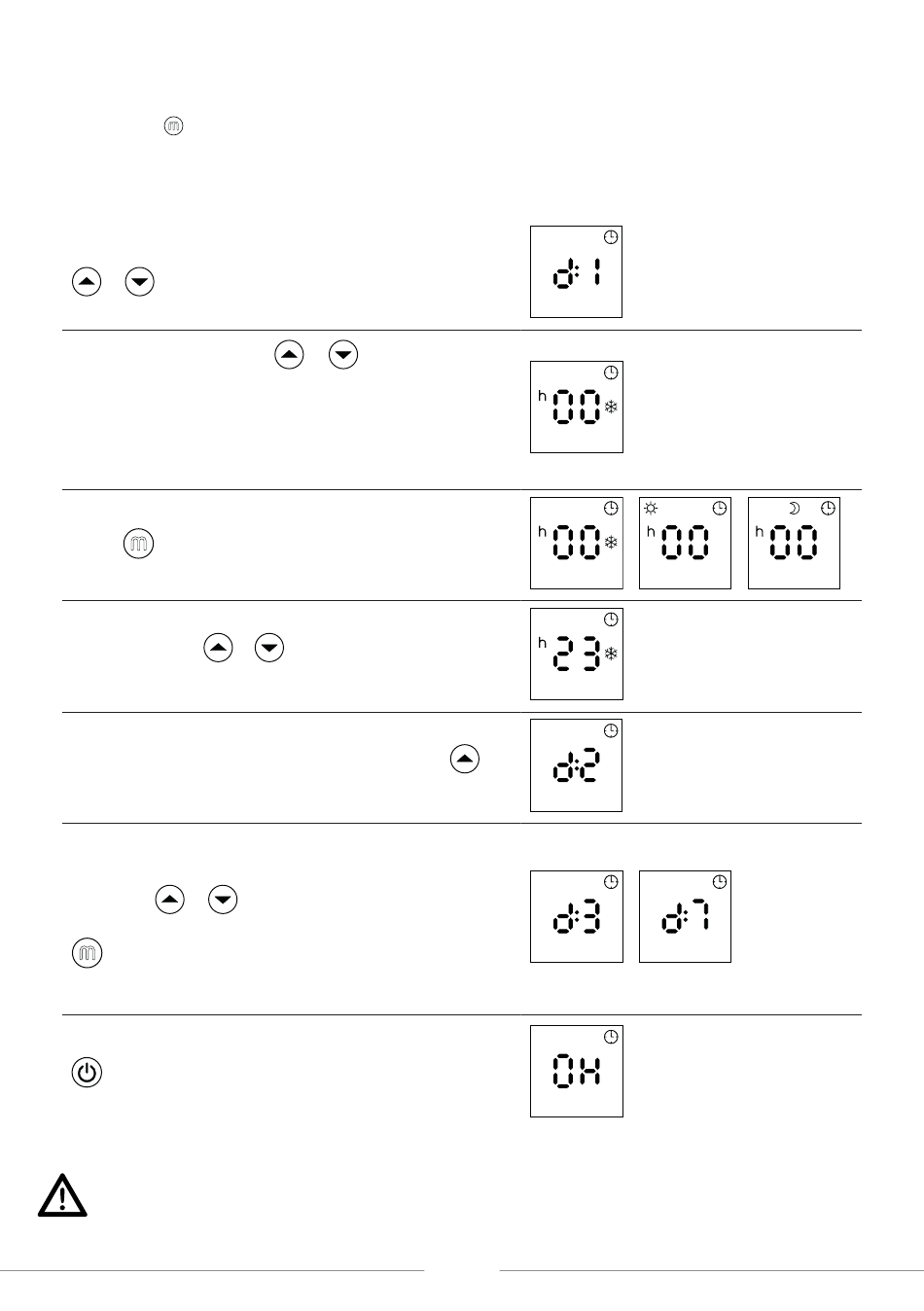Select the sun mode 'h 00' display
The image size is (924, 1311).
pyautogui.click(x=685, y=544)
